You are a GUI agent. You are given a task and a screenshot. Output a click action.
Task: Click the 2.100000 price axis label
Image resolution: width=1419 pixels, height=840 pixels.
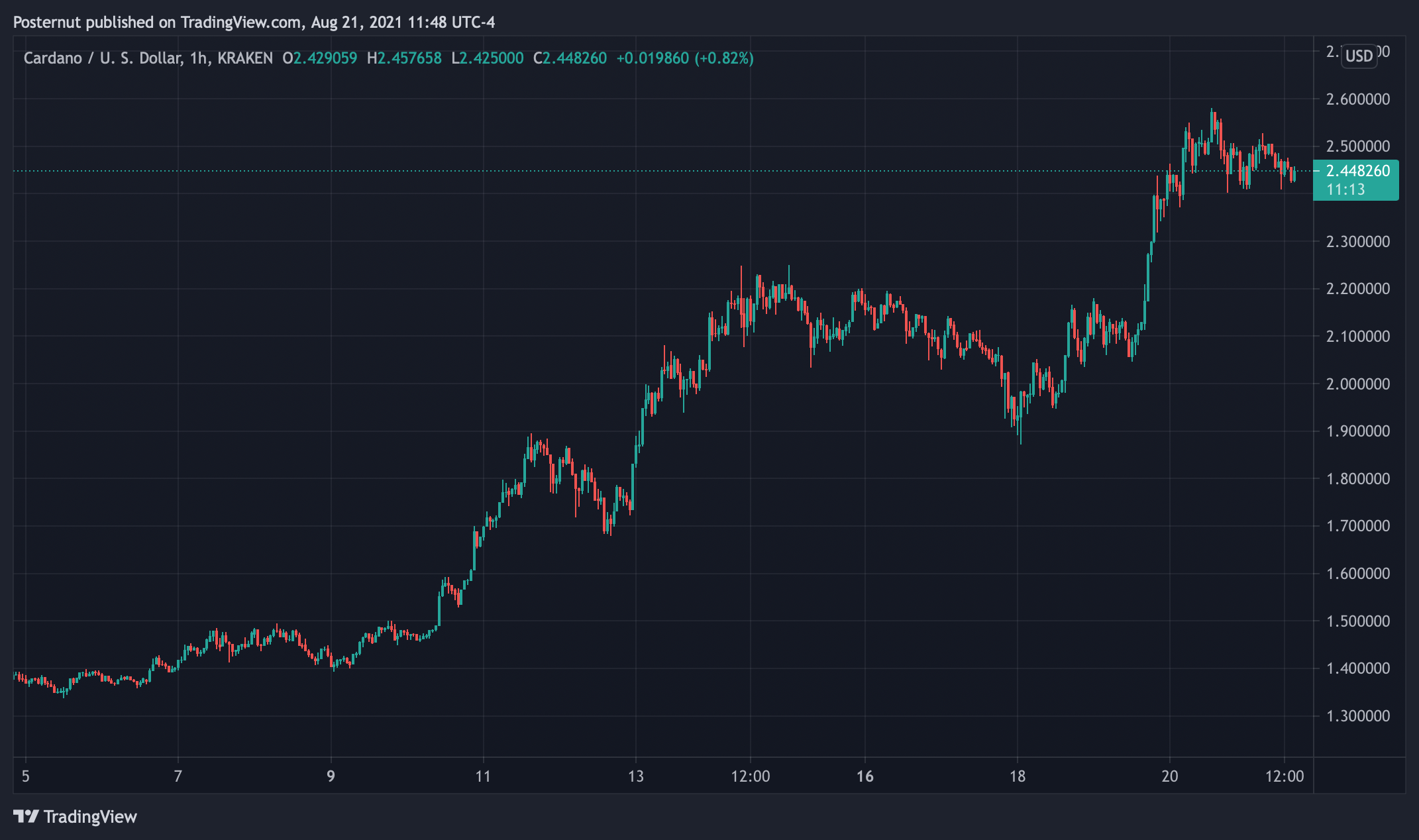pyautogui.click(x=1358, y=337)
